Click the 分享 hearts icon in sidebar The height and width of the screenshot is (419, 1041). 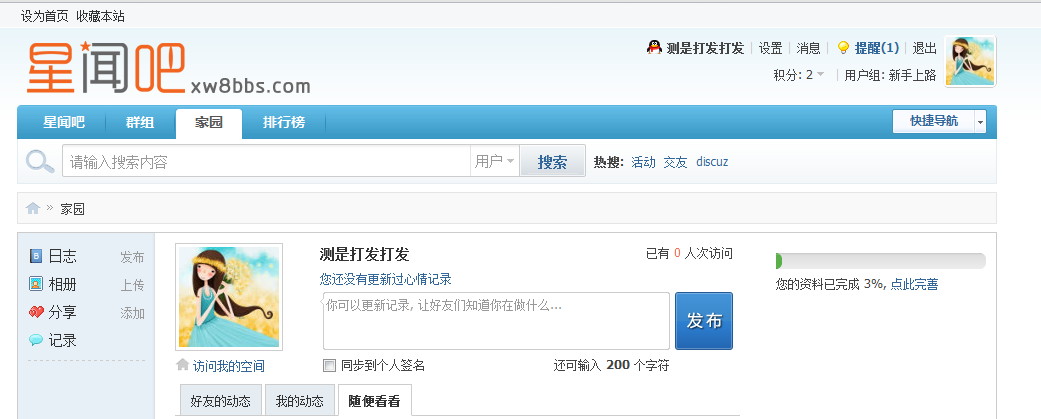36,312
